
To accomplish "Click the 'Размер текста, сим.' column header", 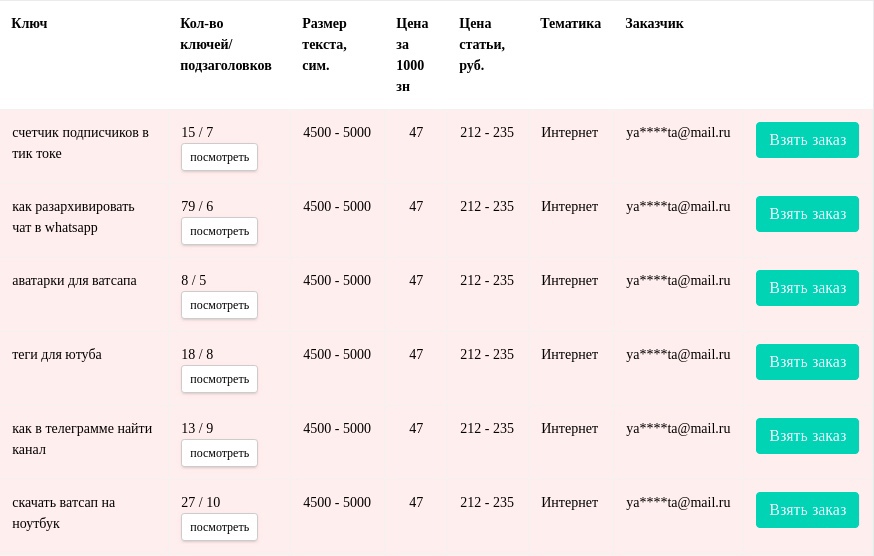I will point(325,44).
